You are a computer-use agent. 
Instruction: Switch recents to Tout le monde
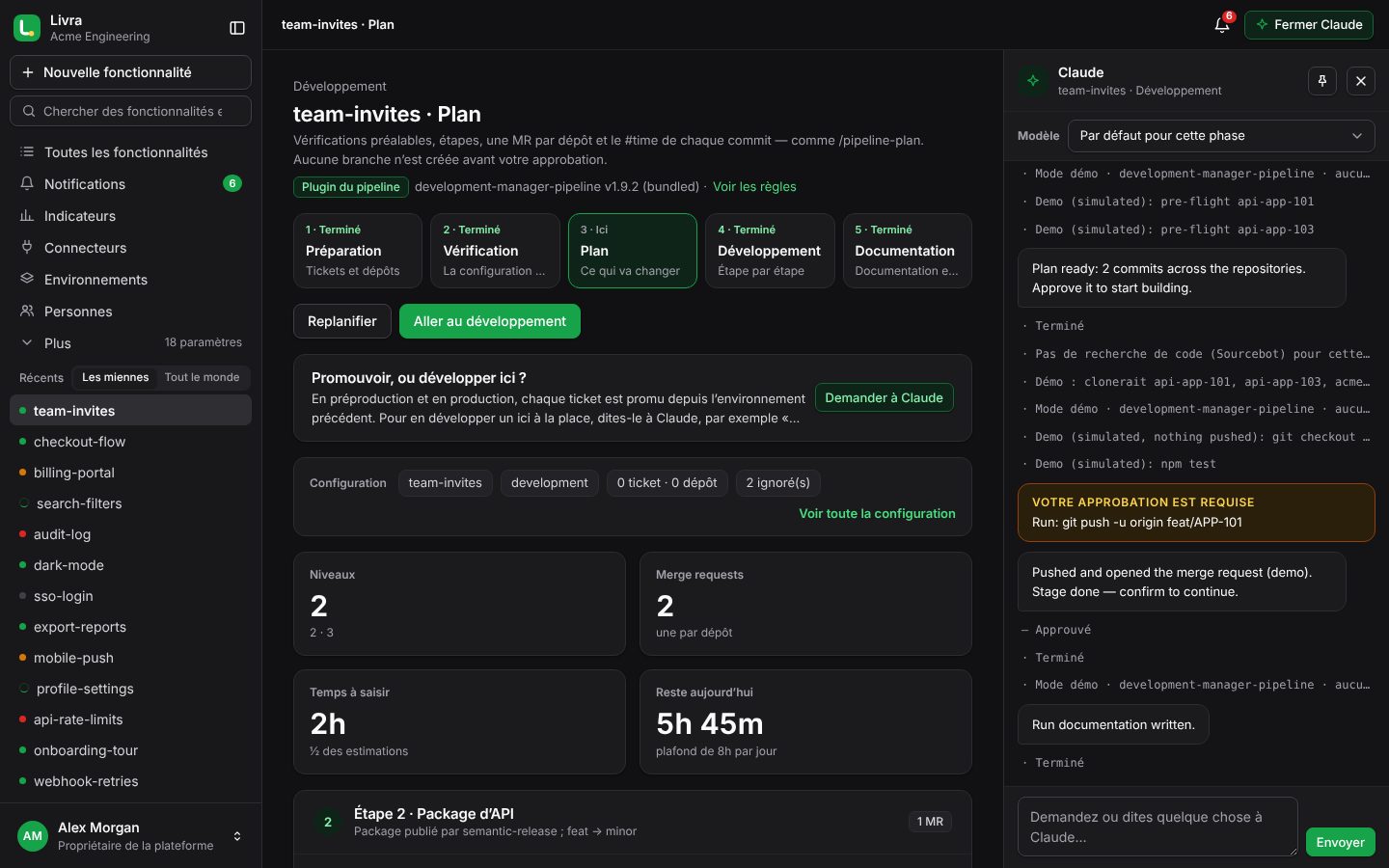[202, 377]
